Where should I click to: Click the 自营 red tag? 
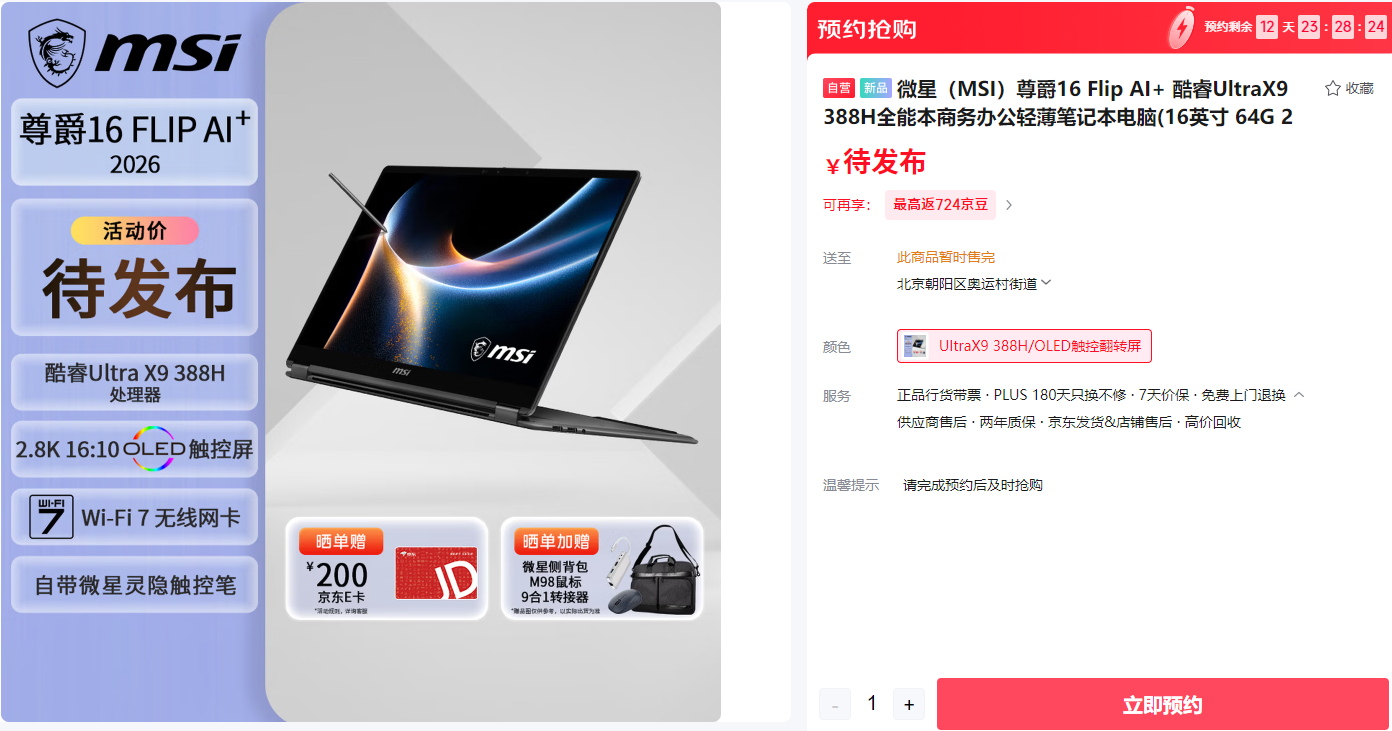(x=839, y=88)
